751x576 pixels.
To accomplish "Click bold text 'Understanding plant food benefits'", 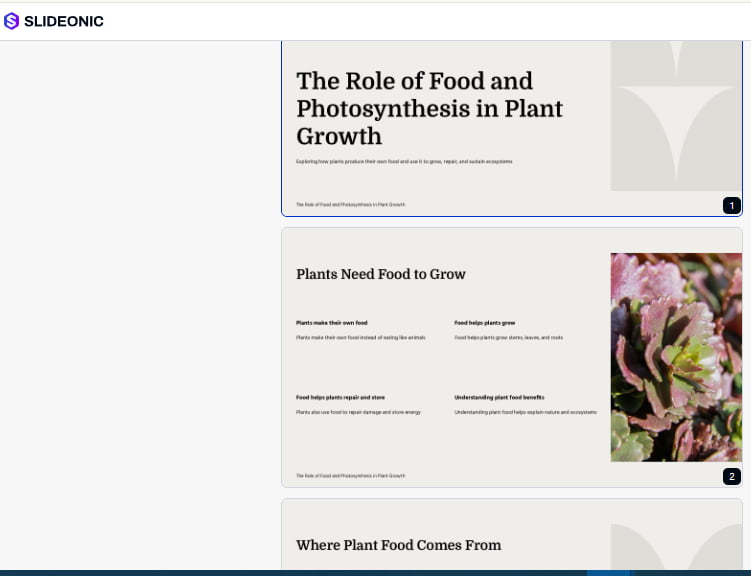I will 499,397.
